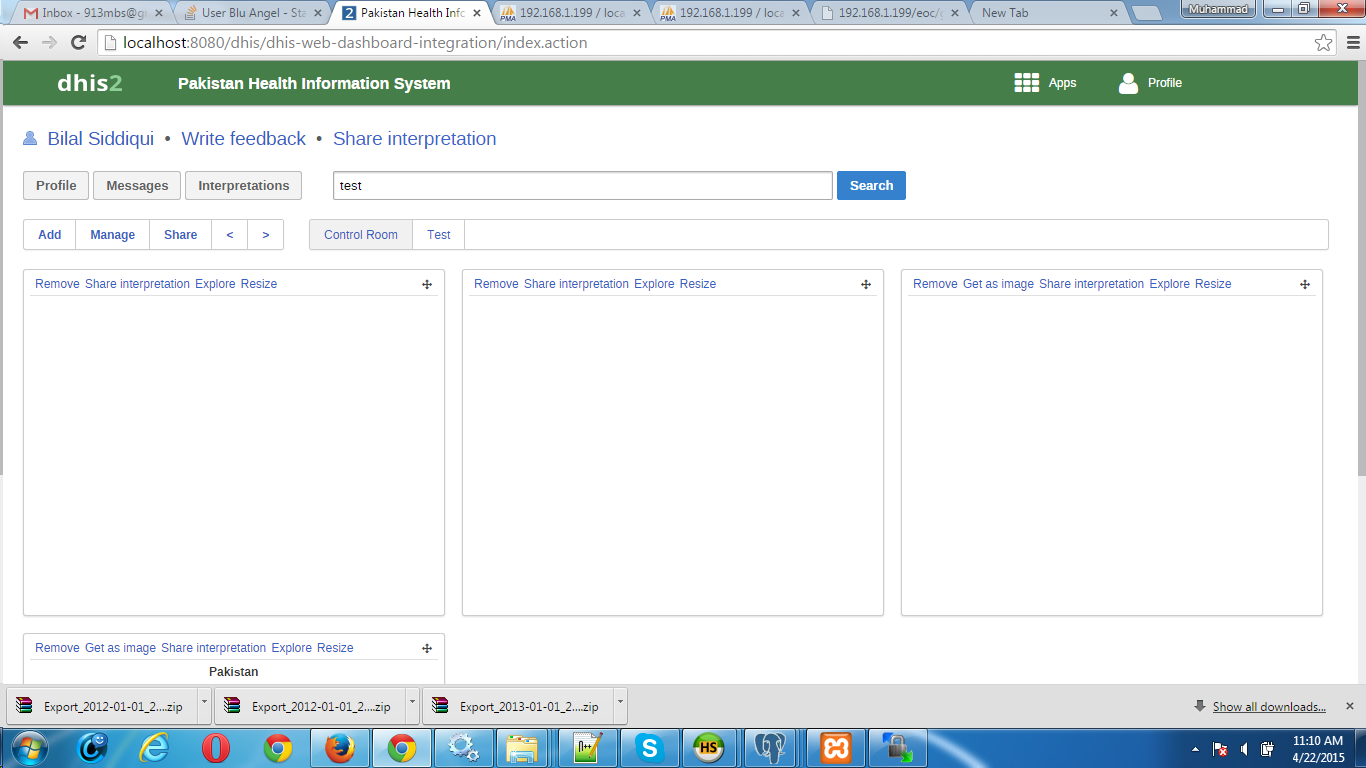This screenshot has height=768, width=1366.
Task: Switch to the Control Room dashboard tab
Action: (x=361, y=235)
